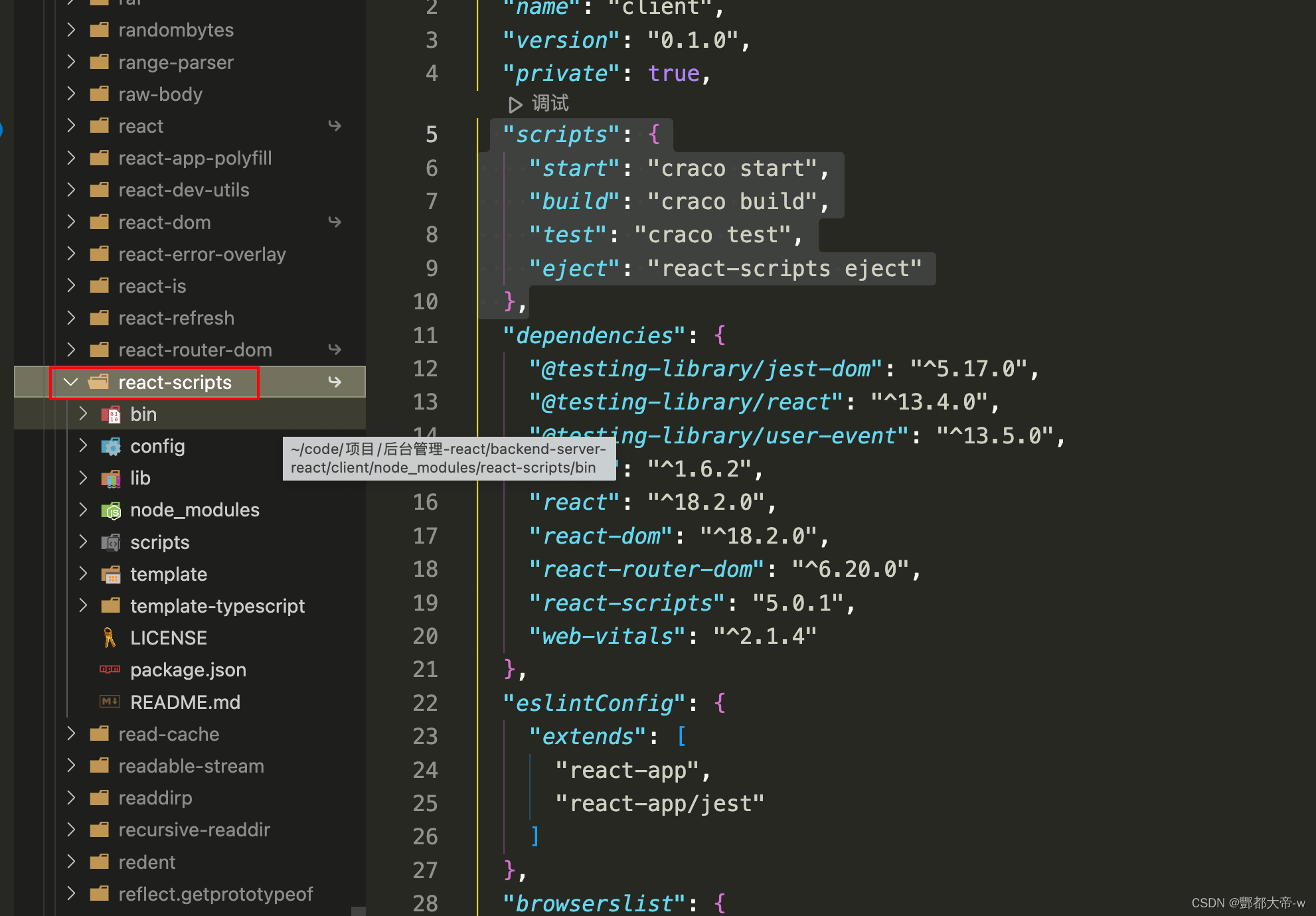The image size is (1316, 916).
Task: Click the bin folder icon
Action: click(x=111, y=415)
